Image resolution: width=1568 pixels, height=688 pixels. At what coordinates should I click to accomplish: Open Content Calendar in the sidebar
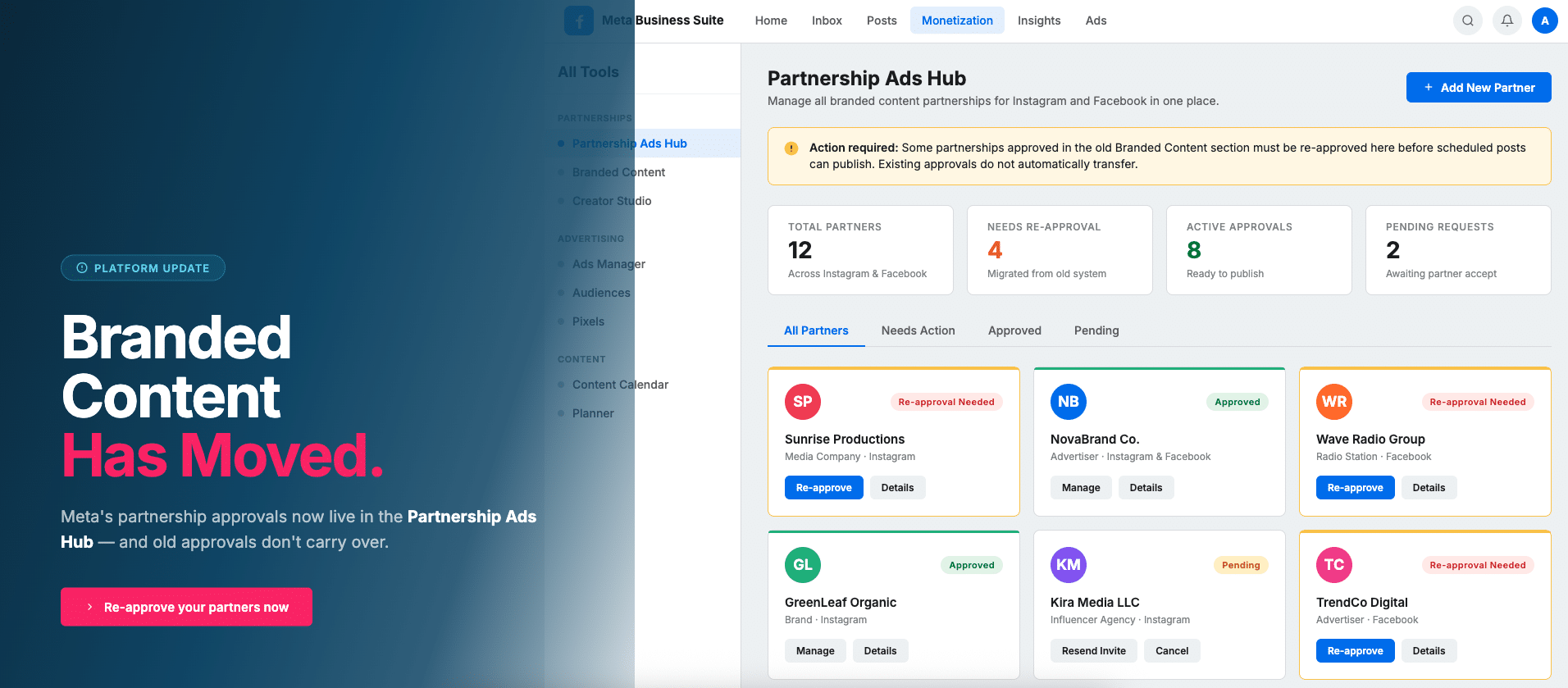[620, 385]
